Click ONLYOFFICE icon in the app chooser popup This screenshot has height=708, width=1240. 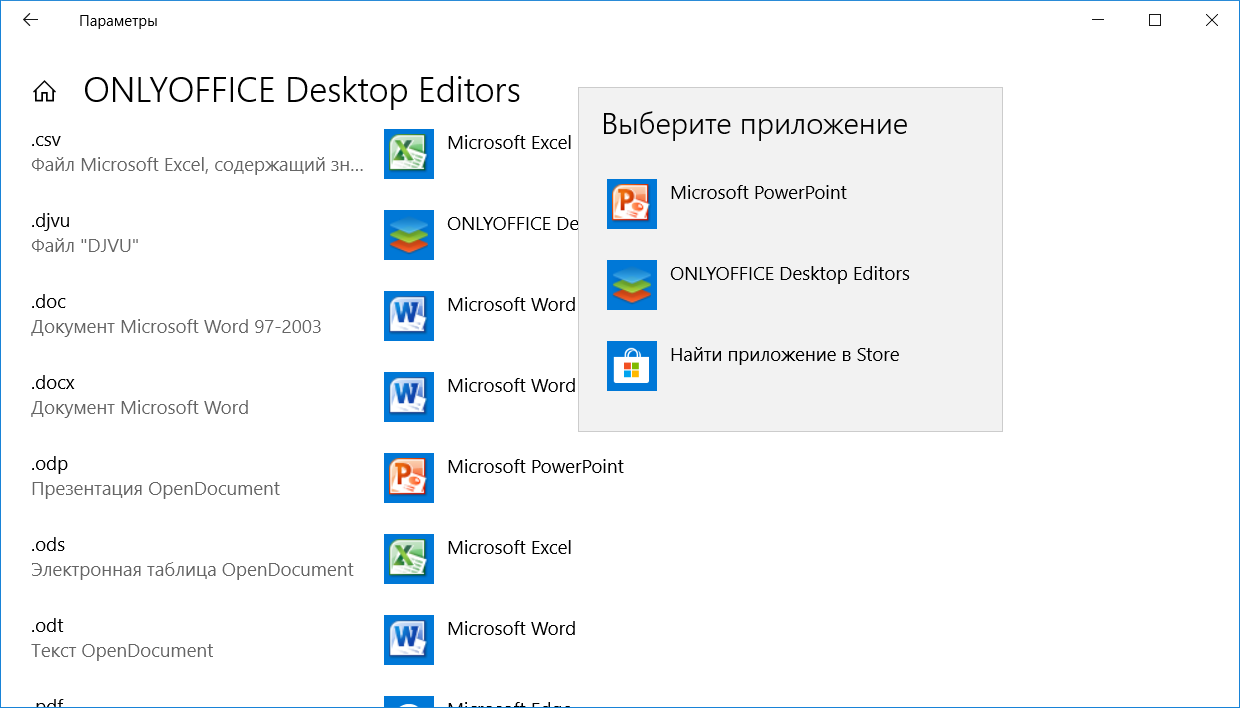point(632,285)
